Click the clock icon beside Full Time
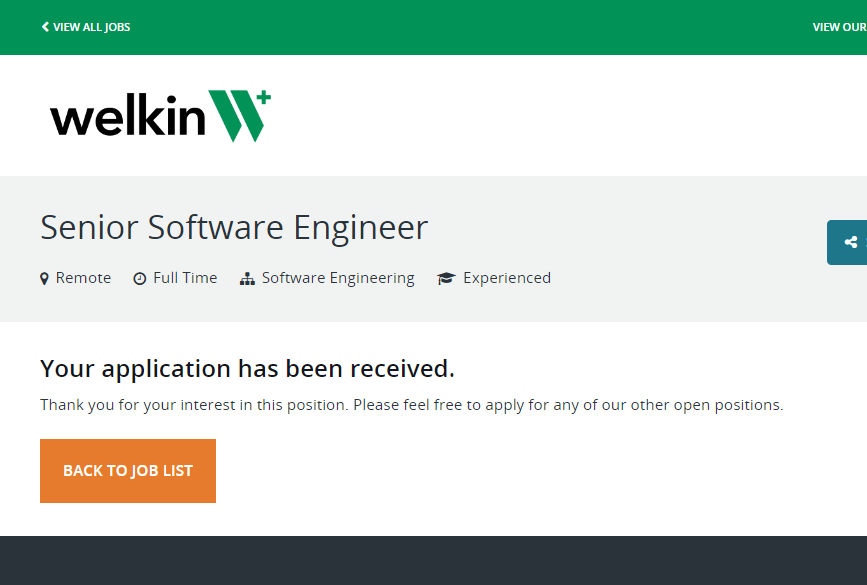 (140, 279)
